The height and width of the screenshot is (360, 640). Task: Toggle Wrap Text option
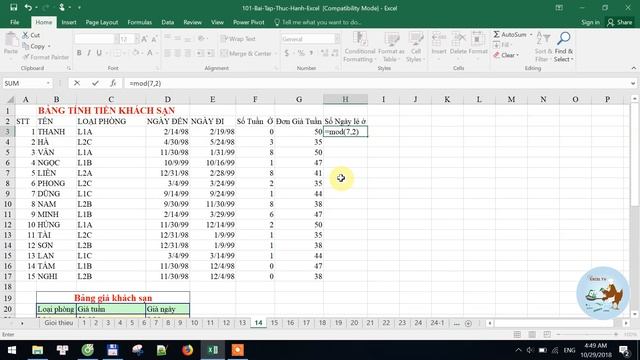[x=238, y=39]
